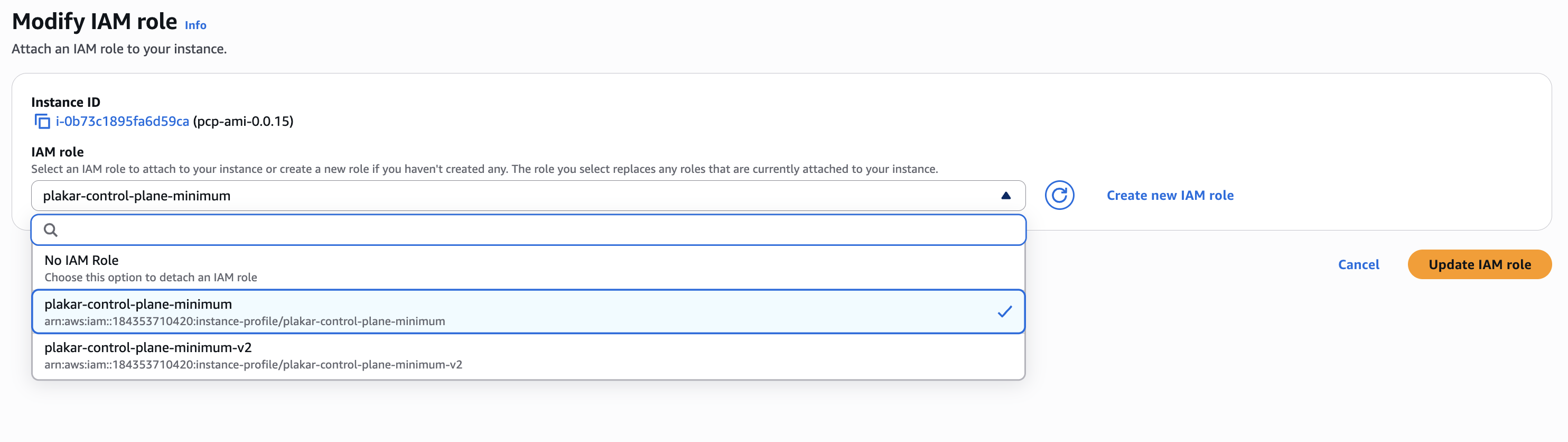Click the magnifier icon in the search box

51,230
